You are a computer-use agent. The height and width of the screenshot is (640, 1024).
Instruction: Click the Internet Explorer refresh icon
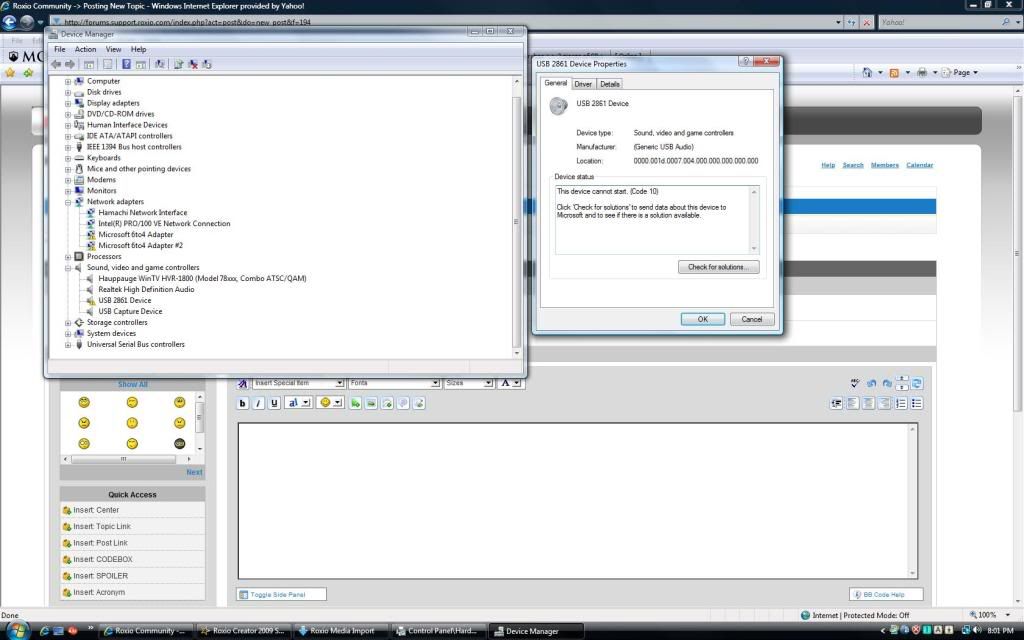tap(851, 22)
